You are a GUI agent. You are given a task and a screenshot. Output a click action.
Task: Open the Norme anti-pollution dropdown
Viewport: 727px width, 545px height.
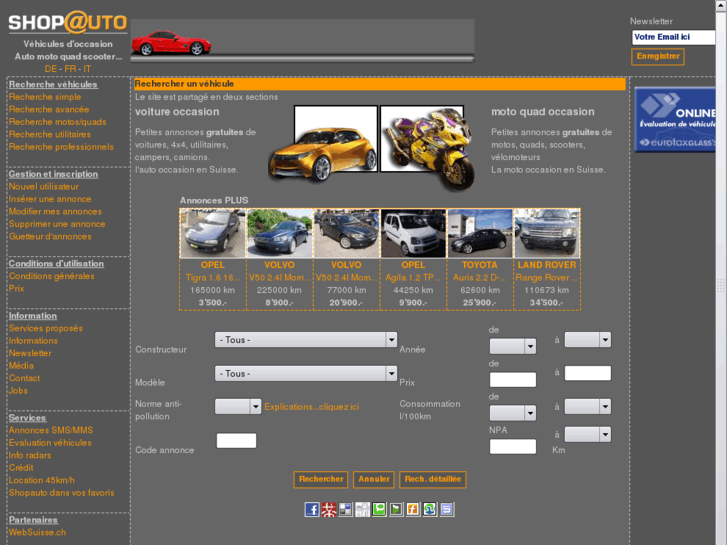(x=238, y=407)
